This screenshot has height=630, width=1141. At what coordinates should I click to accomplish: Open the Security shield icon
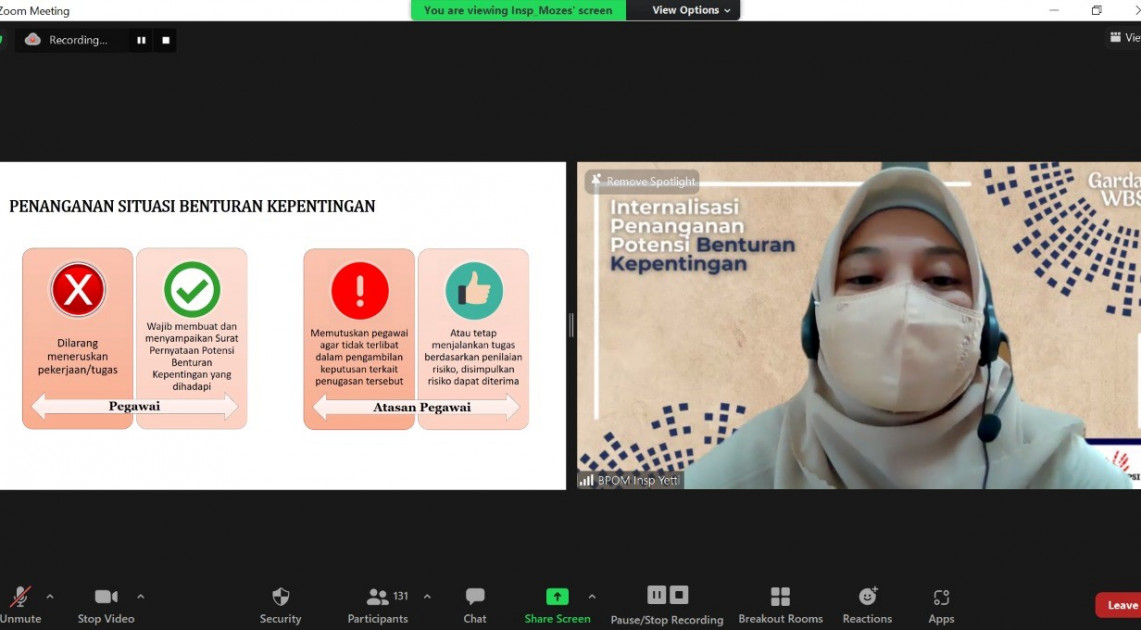pyautogui.click(x=281, y=597)
